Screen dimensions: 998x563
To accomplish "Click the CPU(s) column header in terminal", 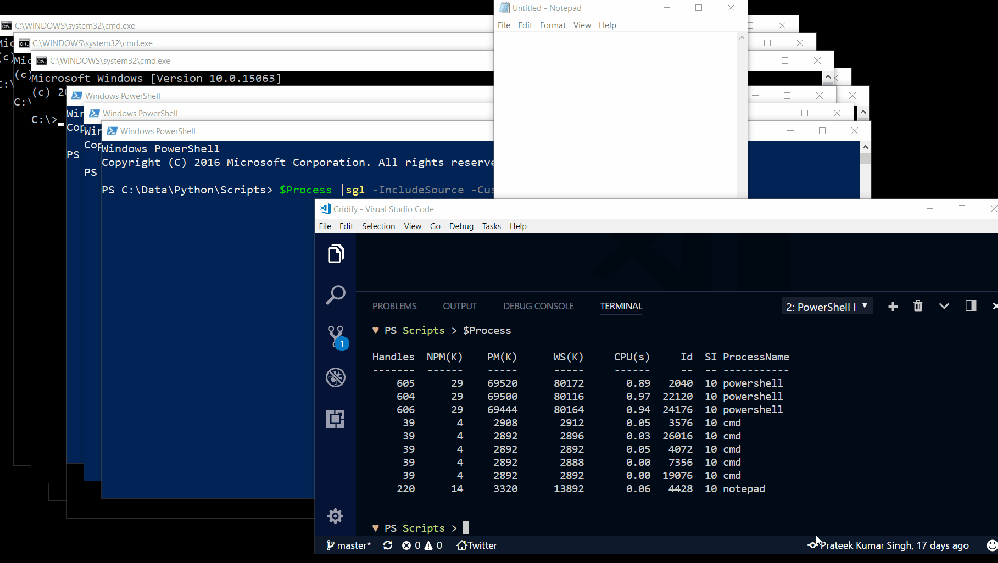I will [x=632, y=357].
